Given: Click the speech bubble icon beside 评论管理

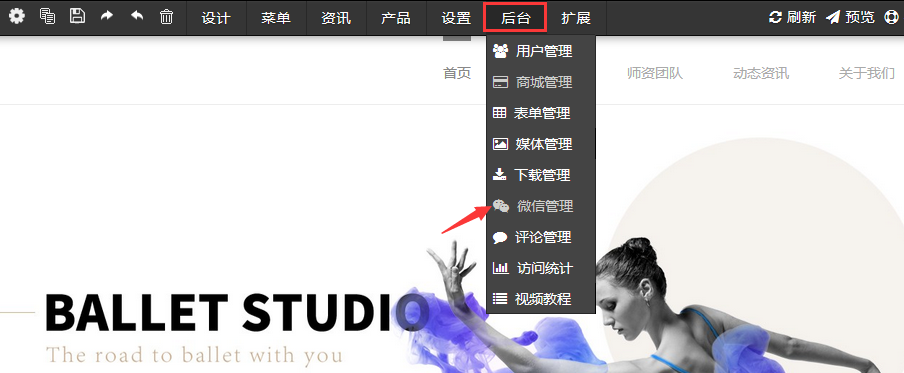Looking at the screenshot, I should (x=500, y=237).
